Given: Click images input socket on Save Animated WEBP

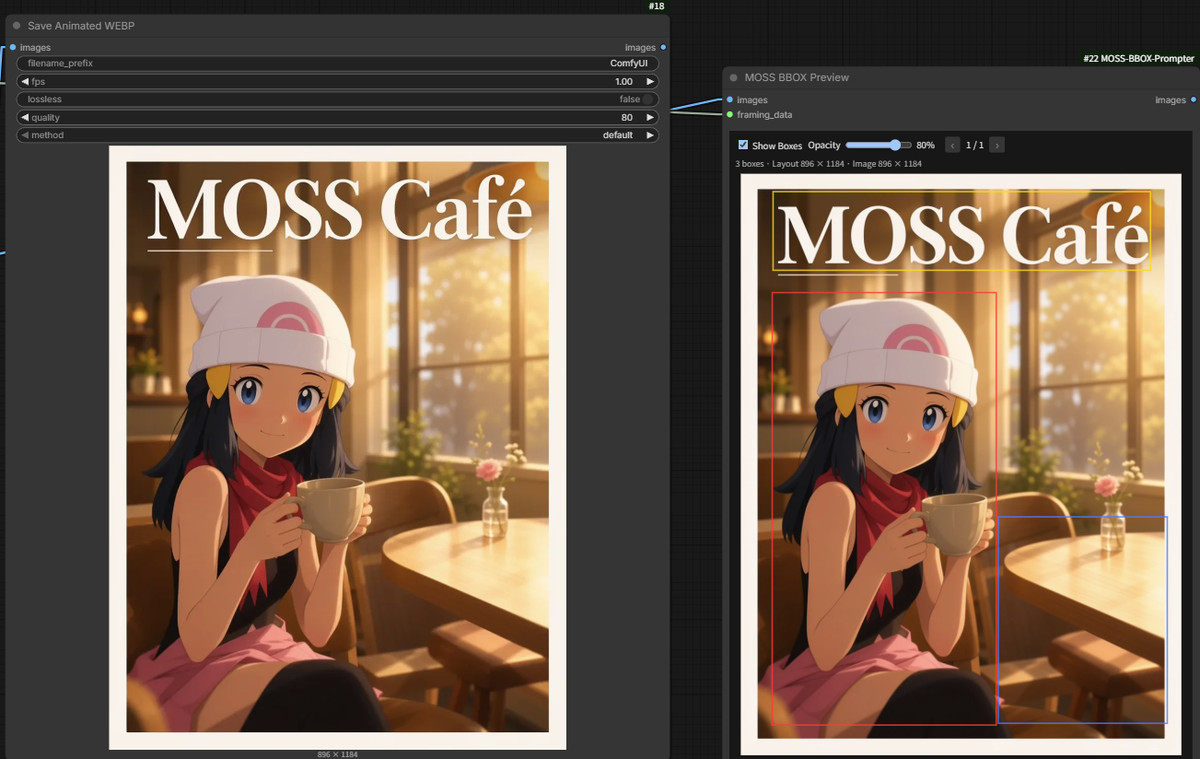Looking at the screenshot, I should [12, 47].
